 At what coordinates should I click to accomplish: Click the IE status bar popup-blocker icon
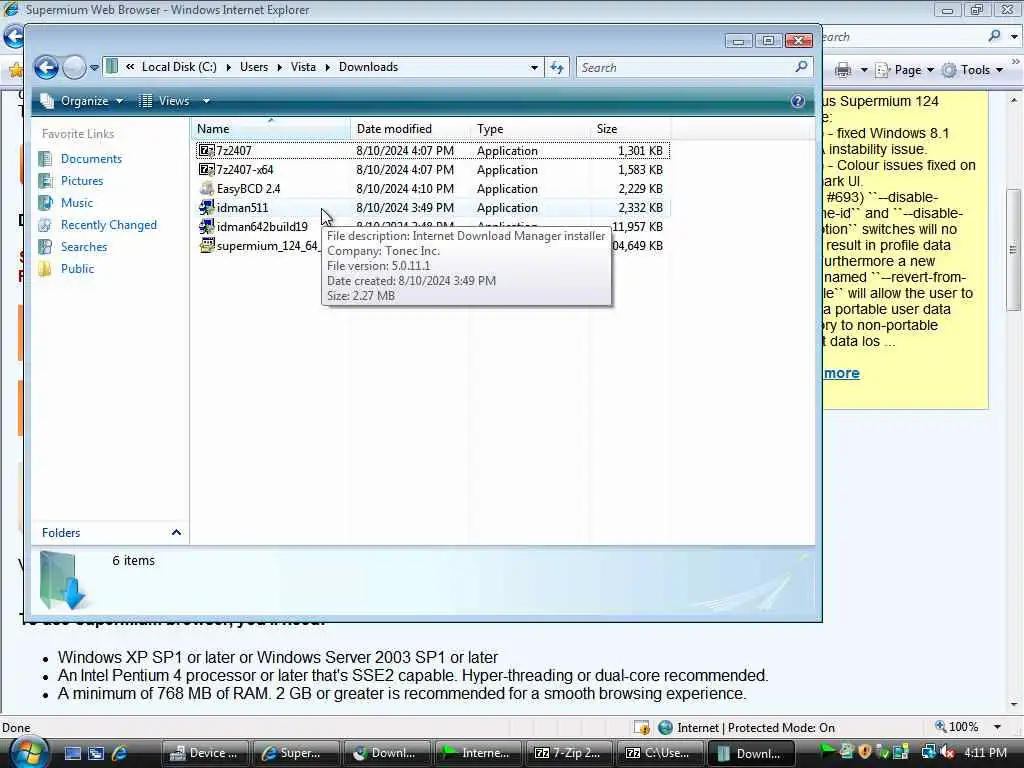641,727
